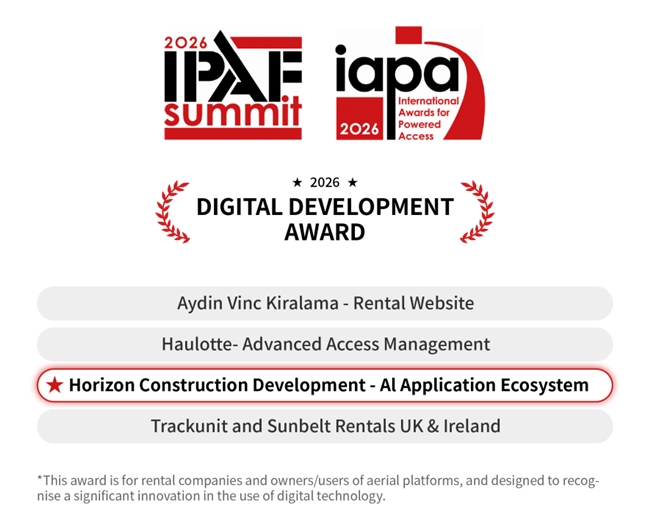Select Aydin Vinc Kiralama - Rental Website entry

click(x=325, y=303)
